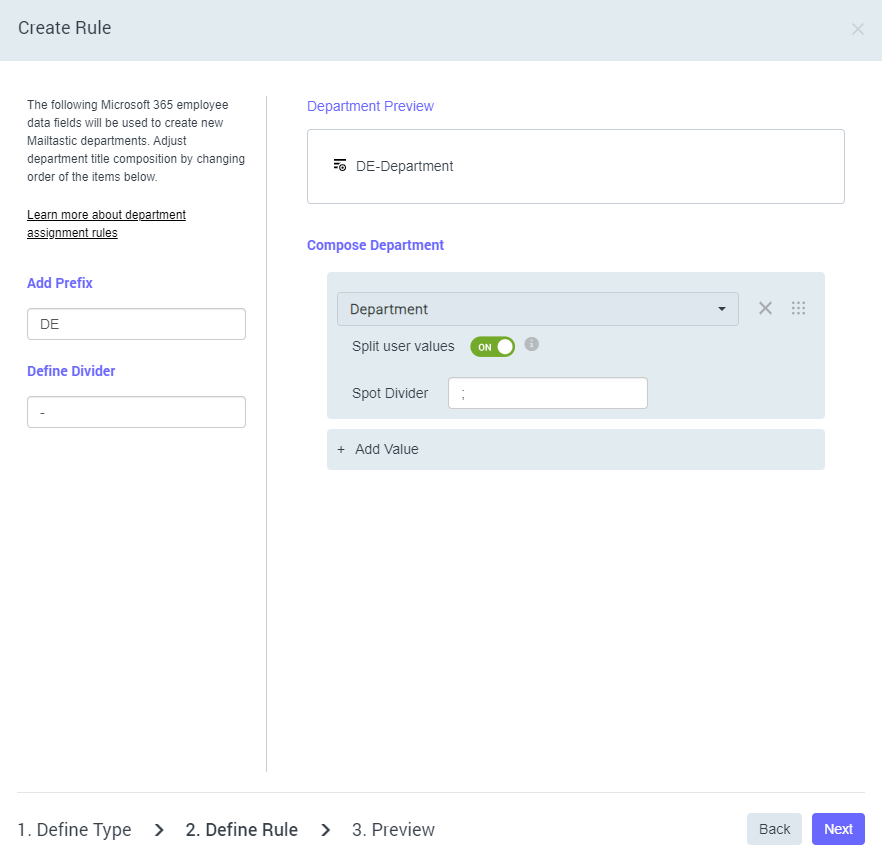Edit the Spot Divider text box
This screenshot has height=860, width=882.
click(x=547, y=393)
